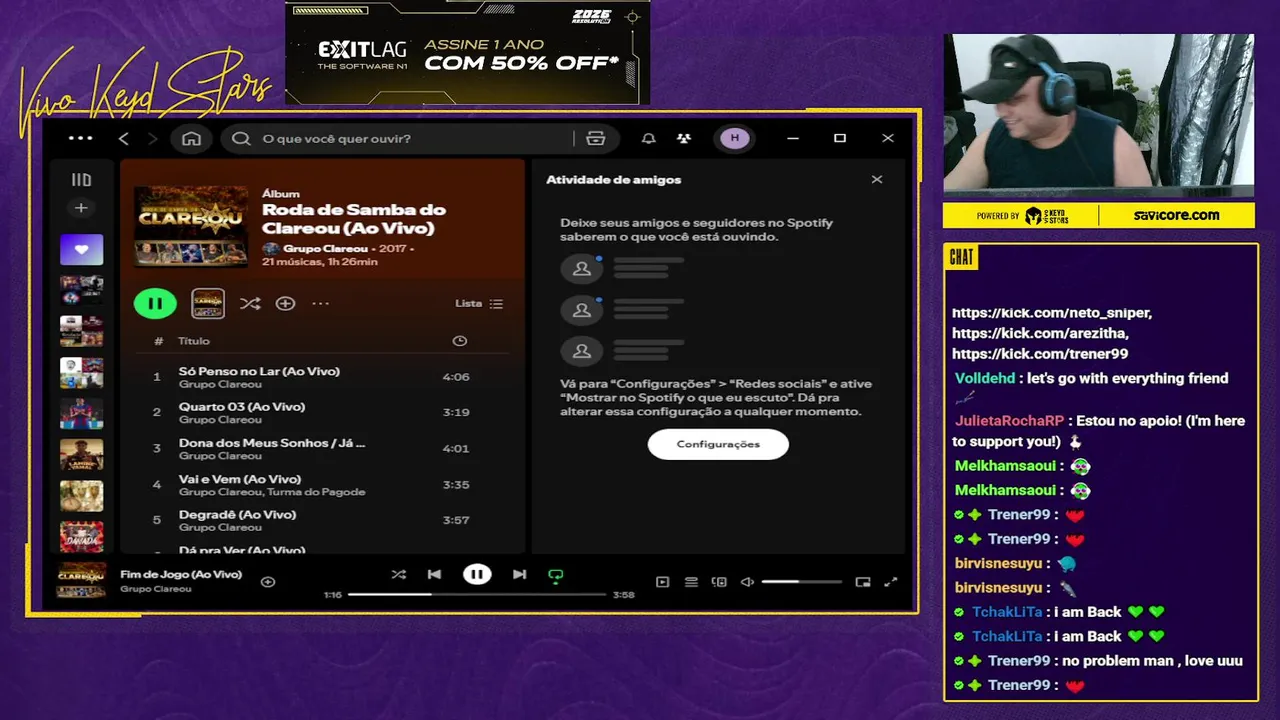
Task: Click the "Título" column header
Action: [x=194, y=341]
